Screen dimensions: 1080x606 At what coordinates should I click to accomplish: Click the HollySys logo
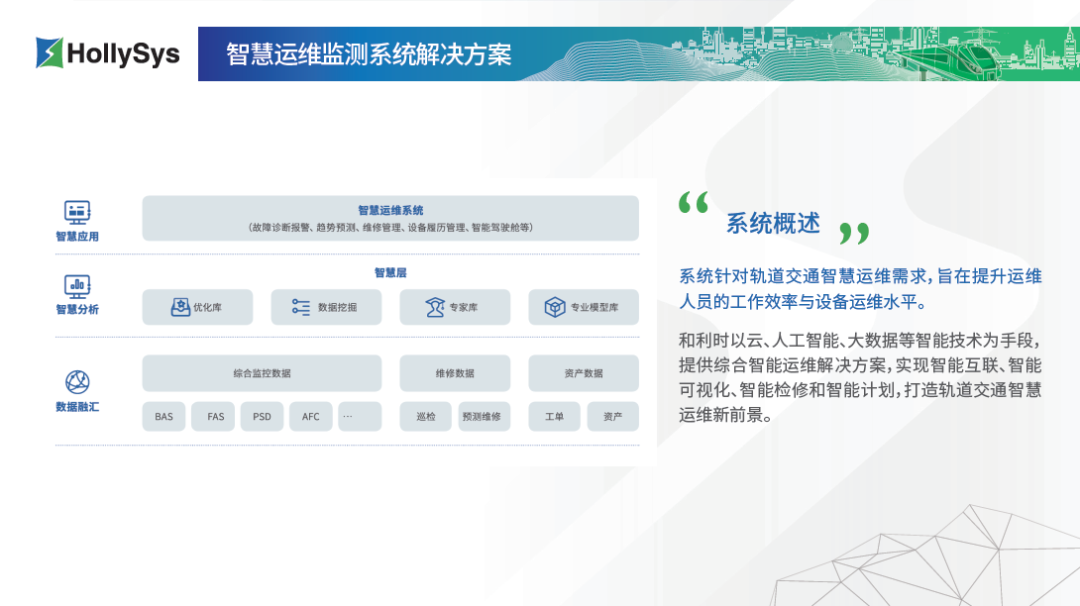coord(107,53)
